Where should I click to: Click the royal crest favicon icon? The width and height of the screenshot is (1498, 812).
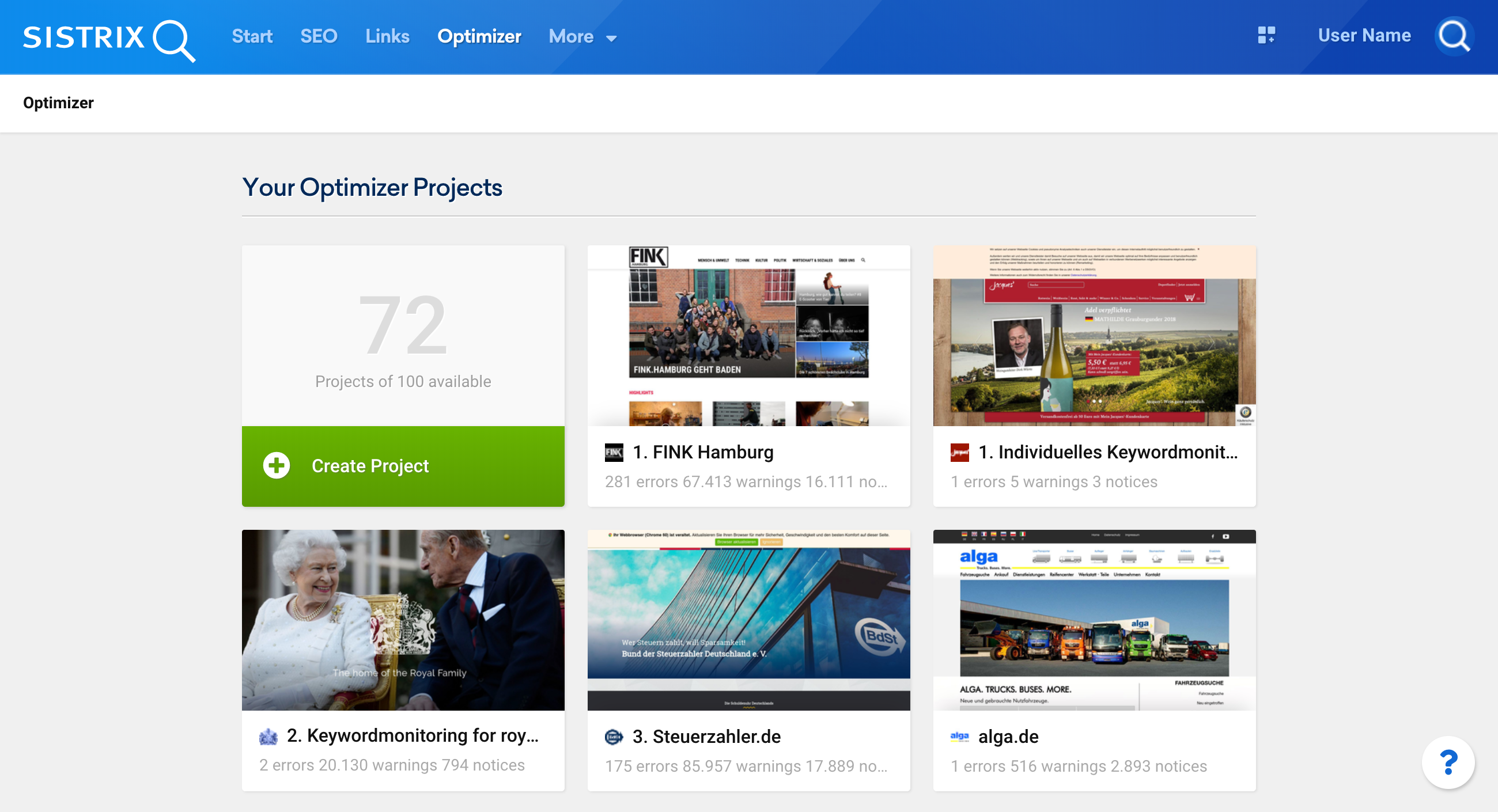pos(268,736)
